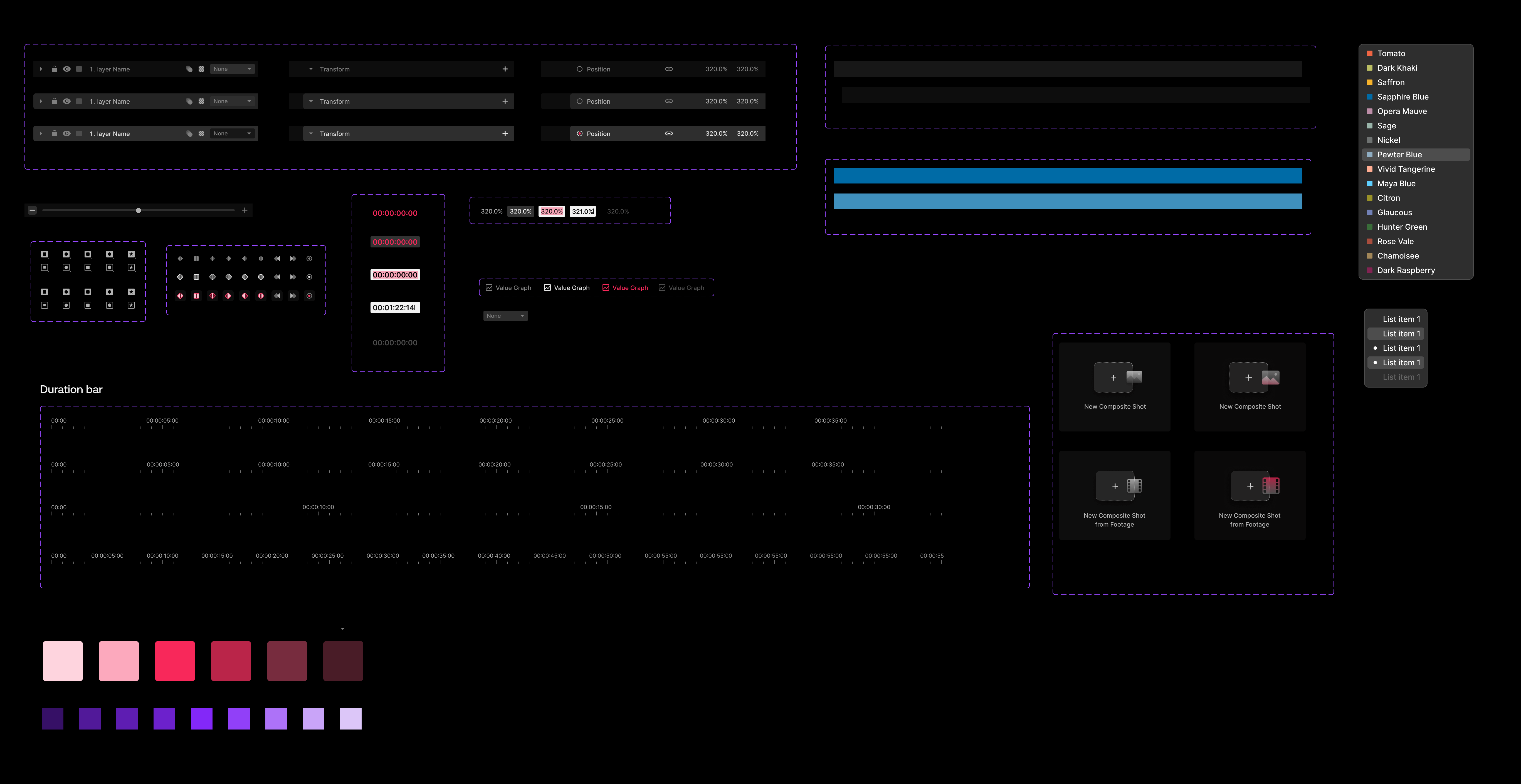
Task: Click the pink two-bar hold keyframe icon
Action: click(196, 296)
